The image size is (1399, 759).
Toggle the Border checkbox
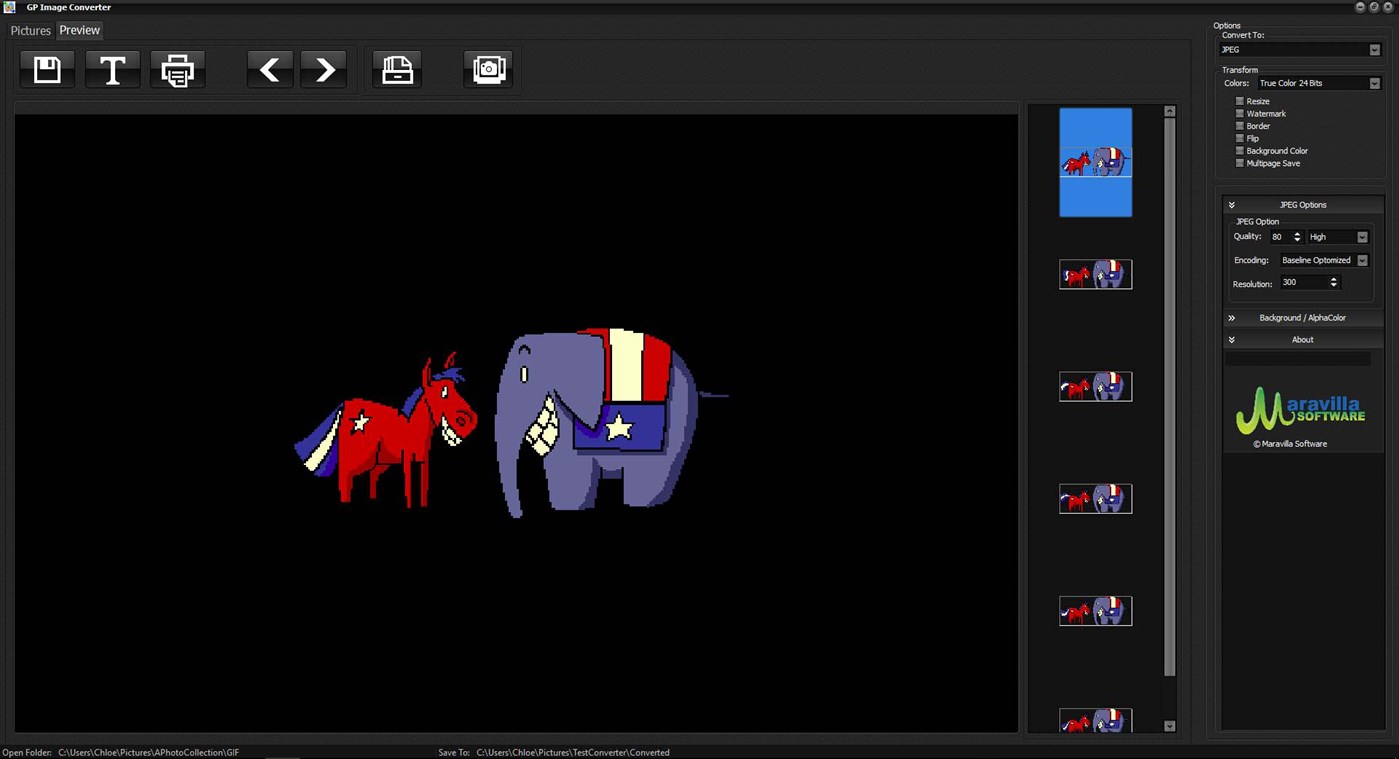click(1240, 126)
